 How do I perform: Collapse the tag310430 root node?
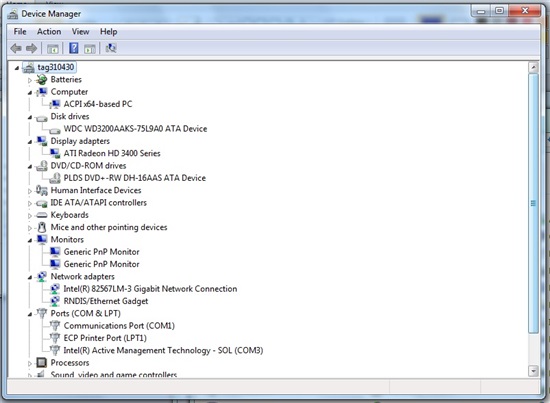point(17,68)
